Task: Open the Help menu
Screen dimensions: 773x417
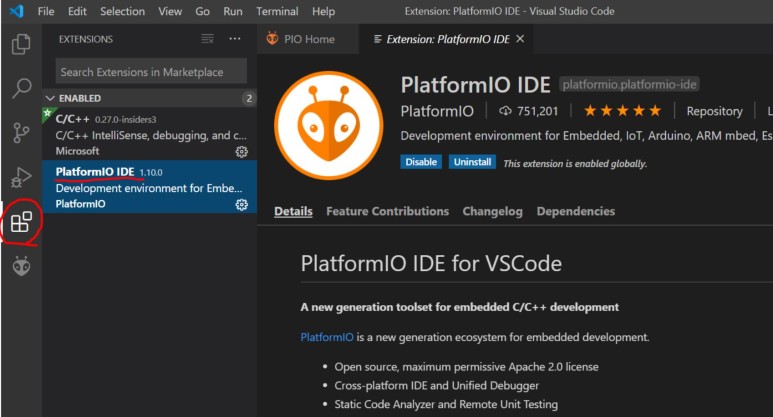Action: (323, 11)
